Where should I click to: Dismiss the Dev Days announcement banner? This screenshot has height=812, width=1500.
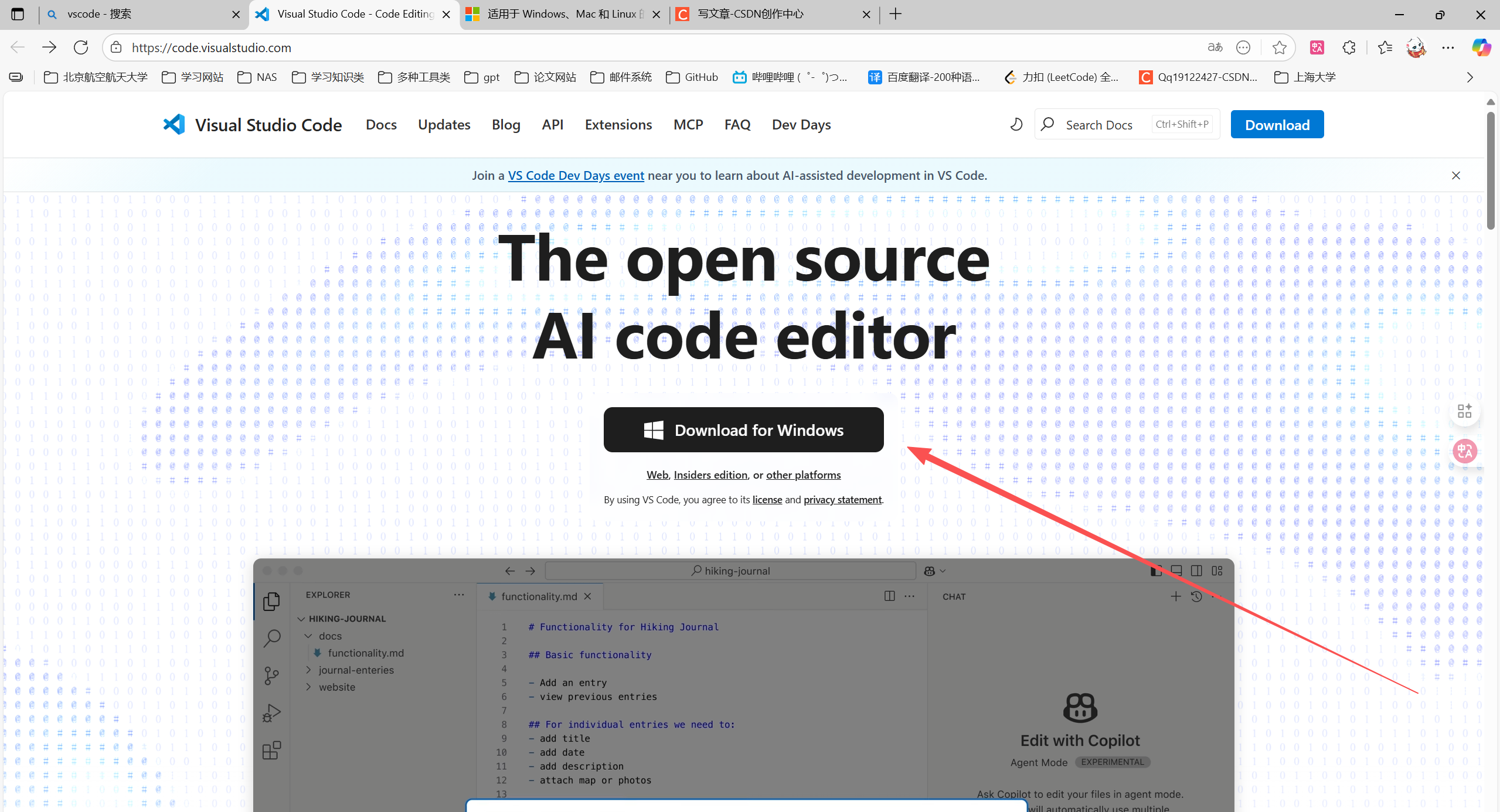(x=1455, y=175)
